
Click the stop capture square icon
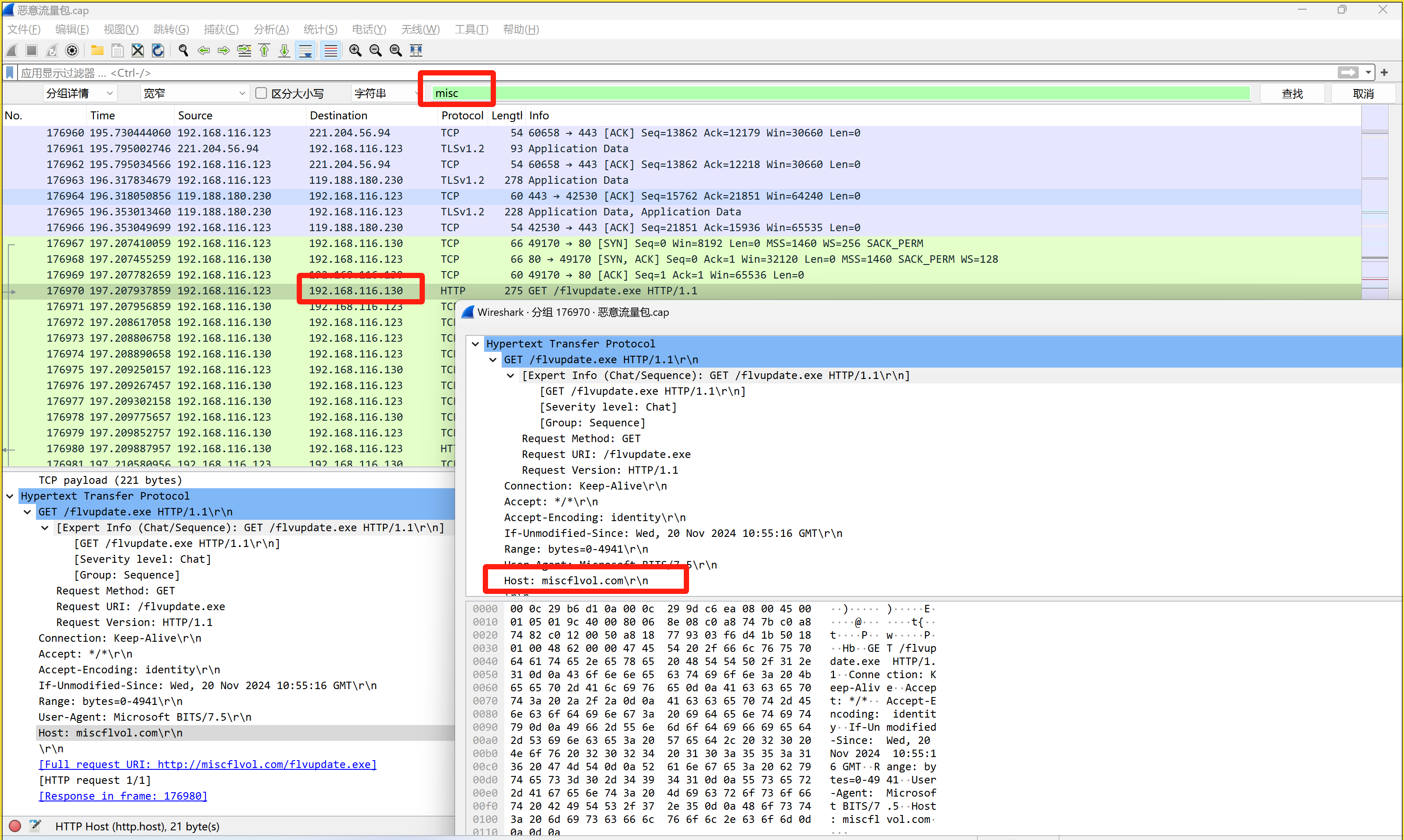32,50
